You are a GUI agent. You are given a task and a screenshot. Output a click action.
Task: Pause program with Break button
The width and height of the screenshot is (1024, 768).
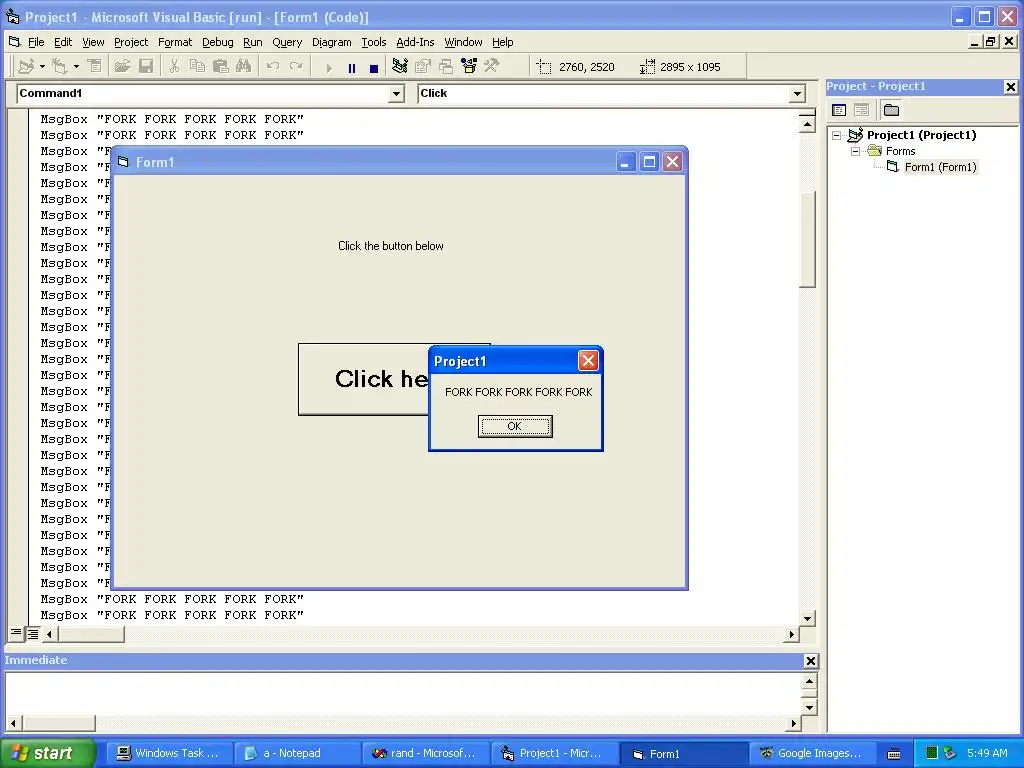click(352, 67)
